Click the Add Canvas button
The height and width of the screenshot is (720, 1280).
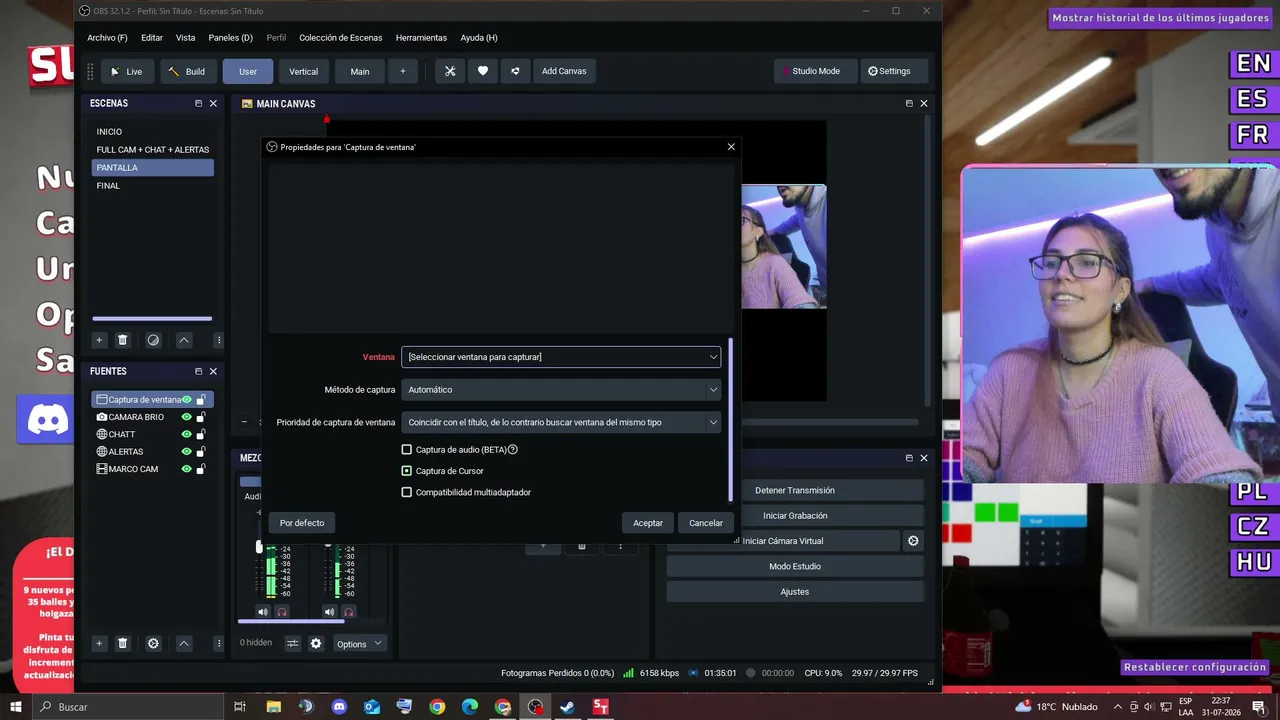564,71
